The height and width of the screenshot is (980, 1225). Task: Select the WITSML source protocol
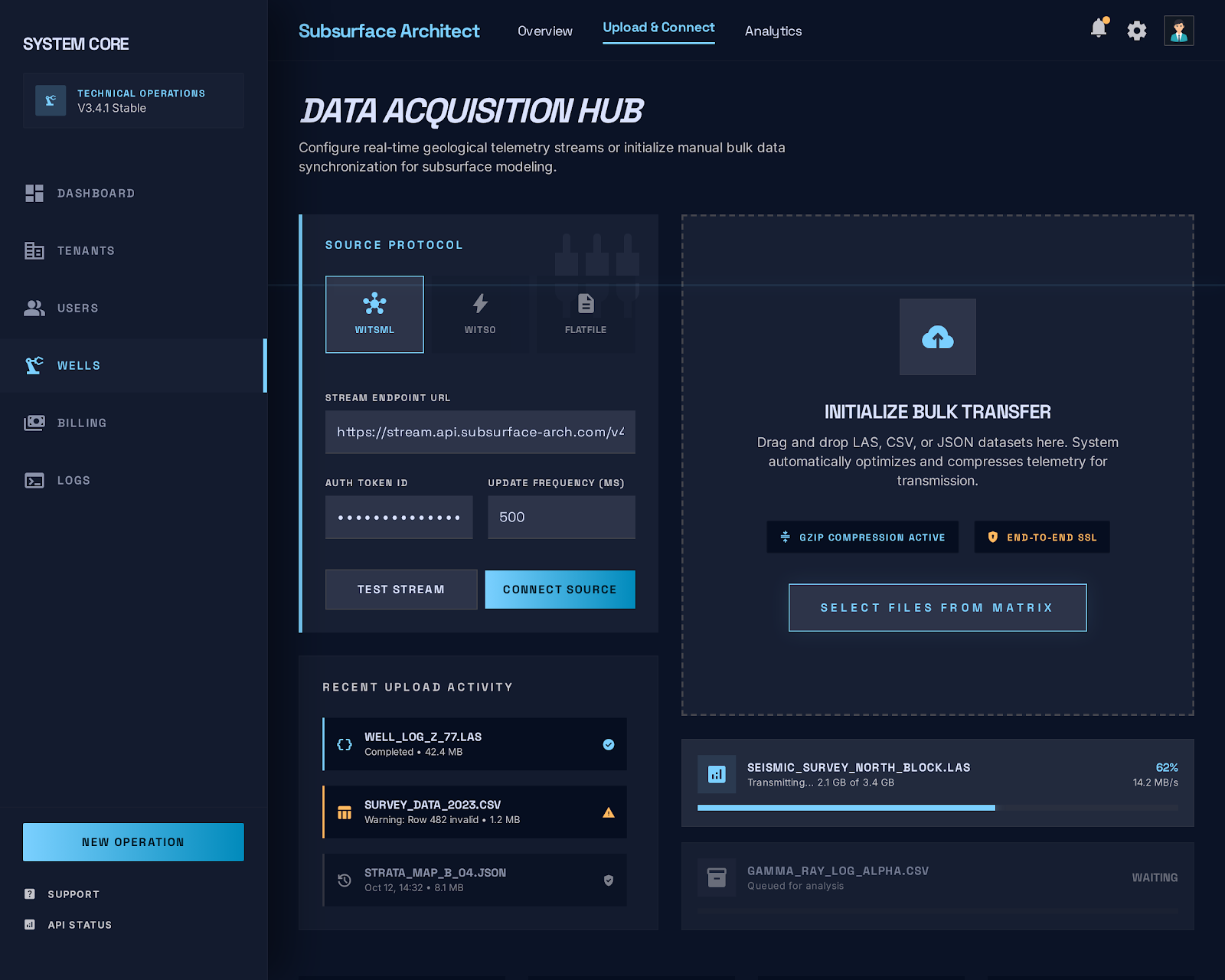coord(374,314)
